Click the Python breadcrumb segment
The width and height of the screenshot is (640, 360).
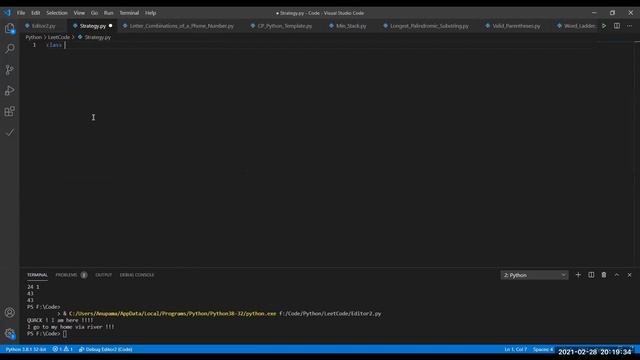point(33,37)
